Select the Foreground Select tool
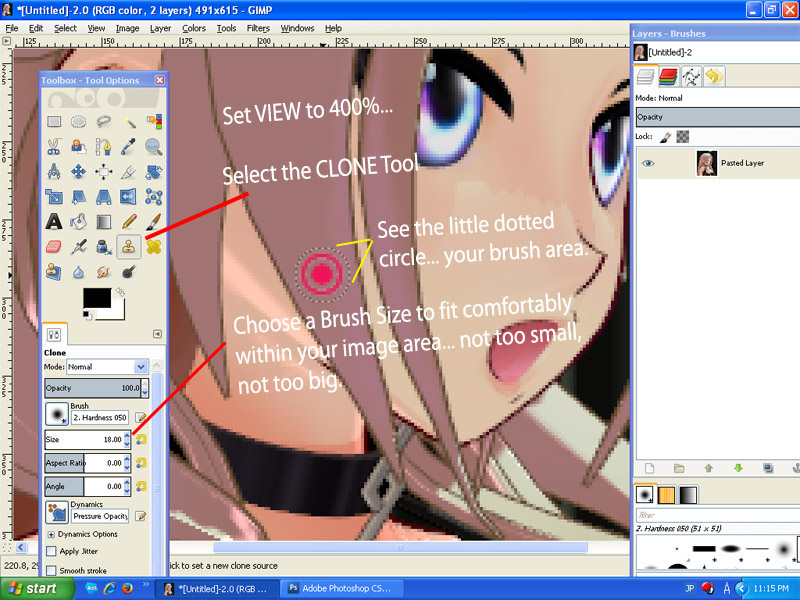This screenshot has width=800, height=600. (79, 147)
